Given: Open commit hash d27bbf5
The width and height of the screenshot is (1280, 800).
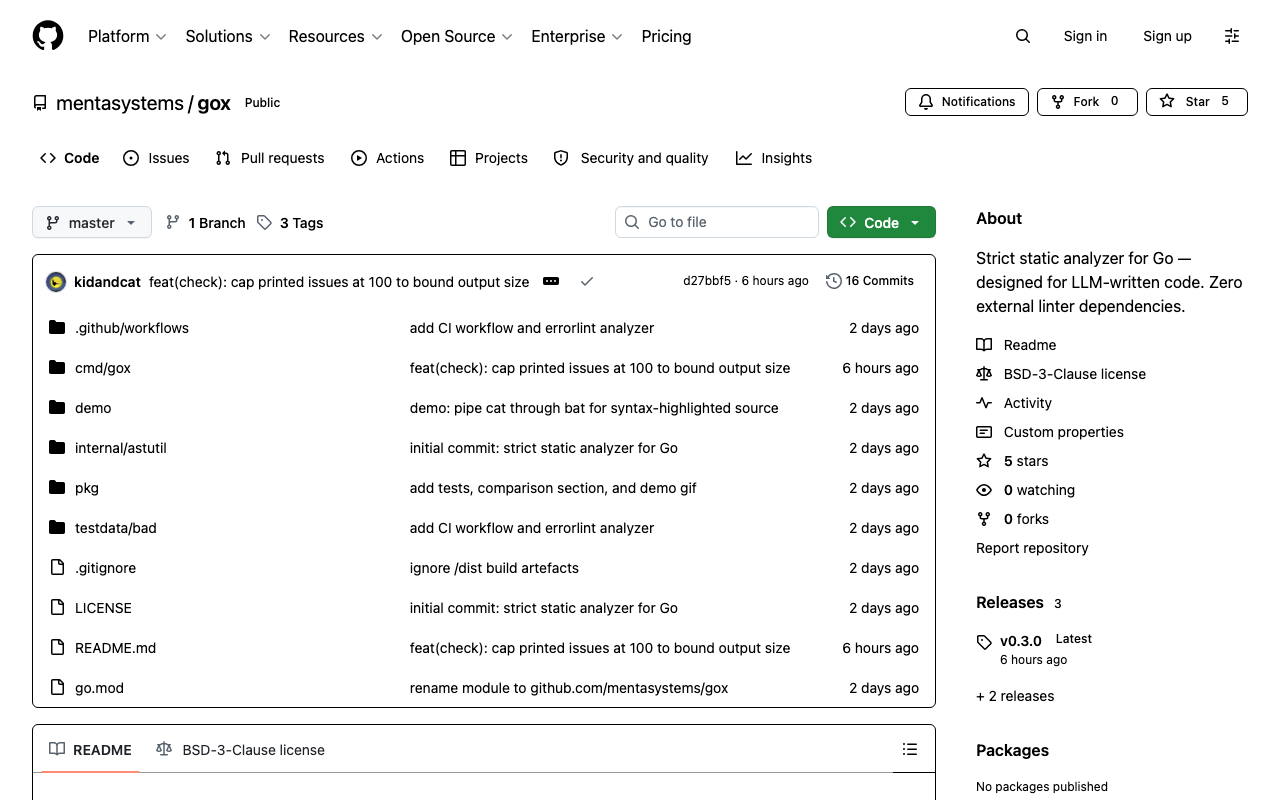Looking at the screenshot, I should pyautogui.click(x=707, y=281).
